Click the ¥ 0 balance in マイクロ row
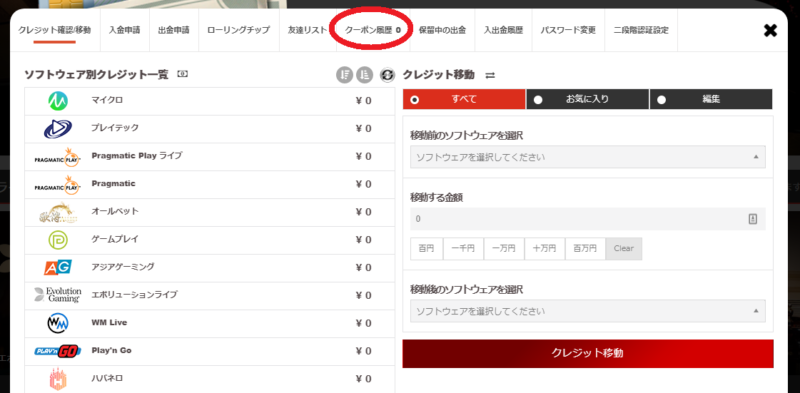Viewport: 800px width, 393px height. (x=363, y=101)
